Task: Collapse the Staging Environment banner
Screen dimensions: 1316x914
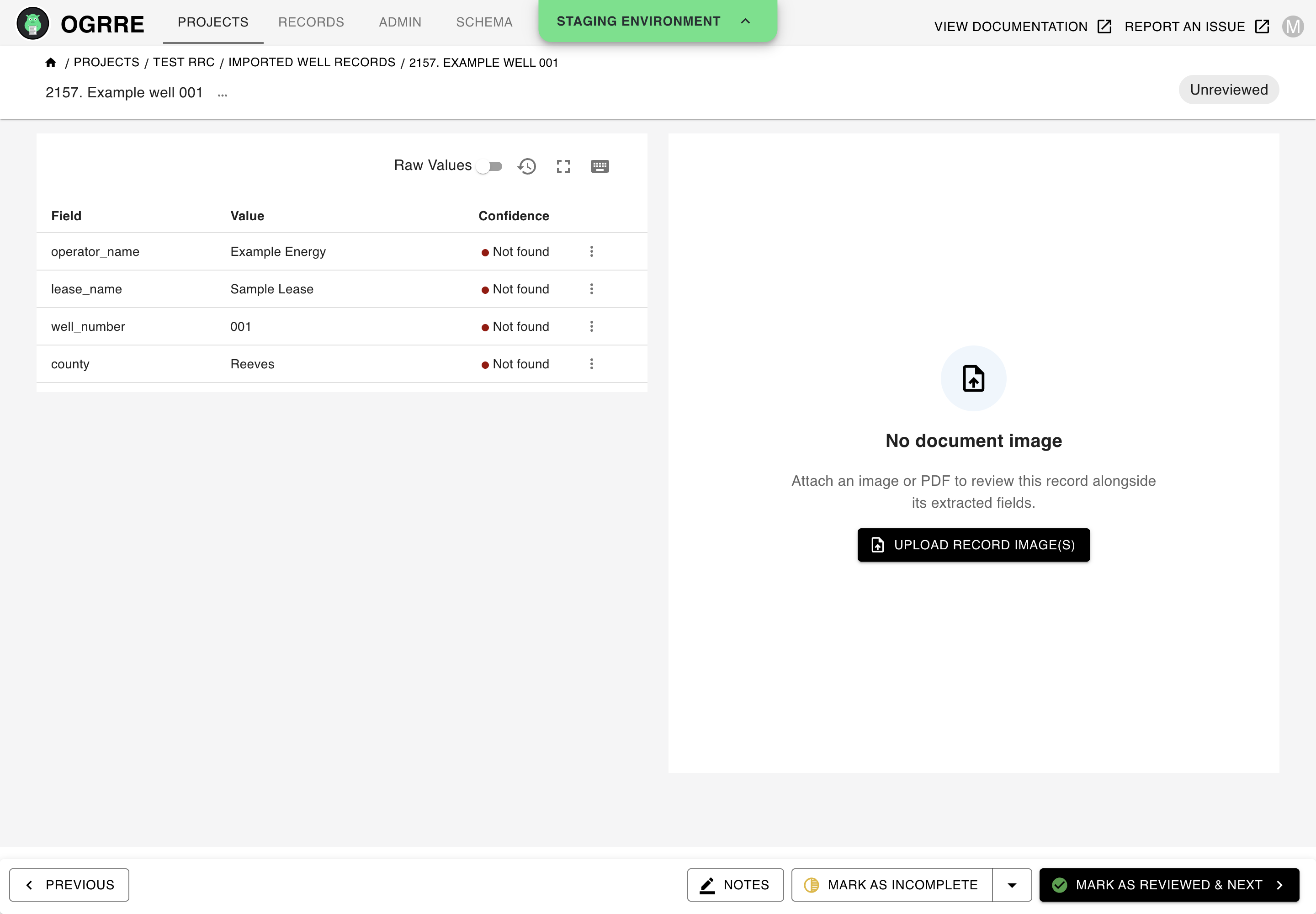Action: point(745,21)
